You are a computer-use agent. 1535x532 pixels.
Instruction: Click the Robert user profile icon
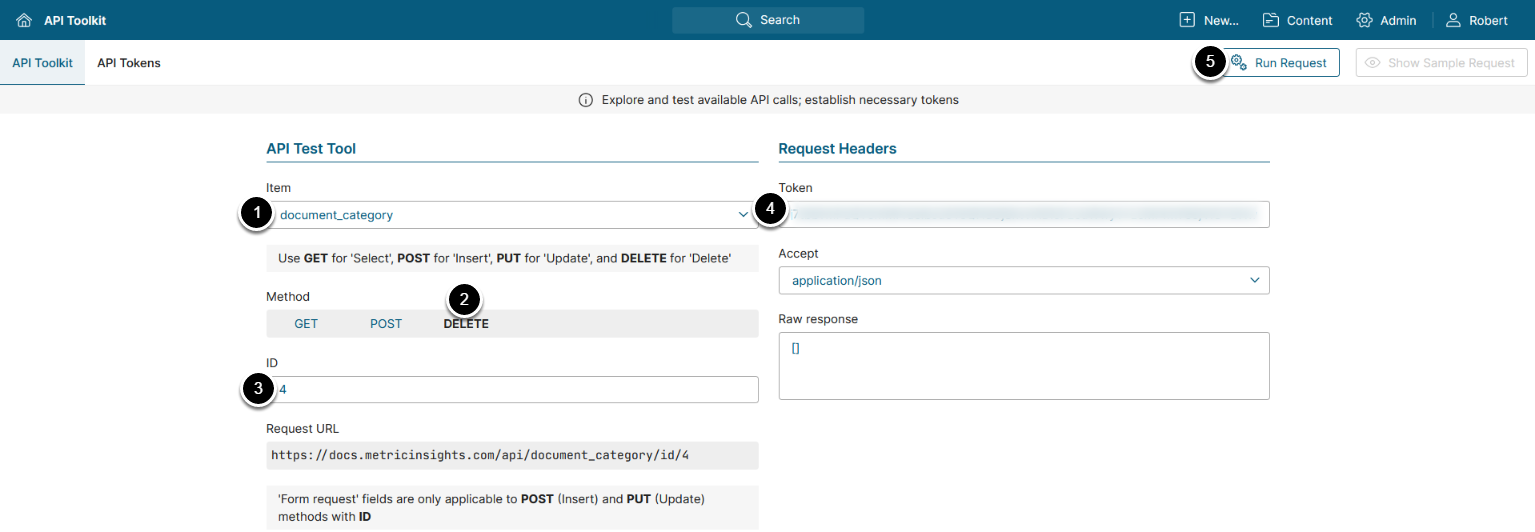pyautogui.click(x=1453, y=20)
